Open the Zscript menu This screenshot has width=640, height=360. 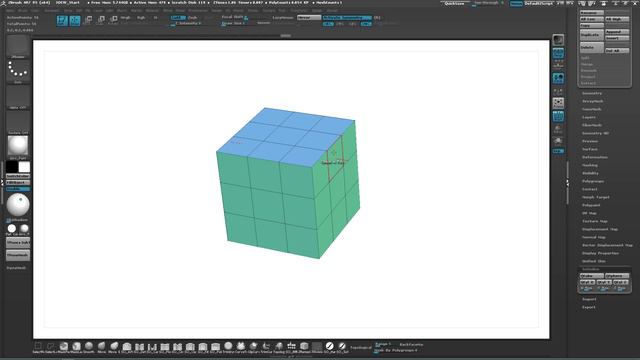(333, 11)
